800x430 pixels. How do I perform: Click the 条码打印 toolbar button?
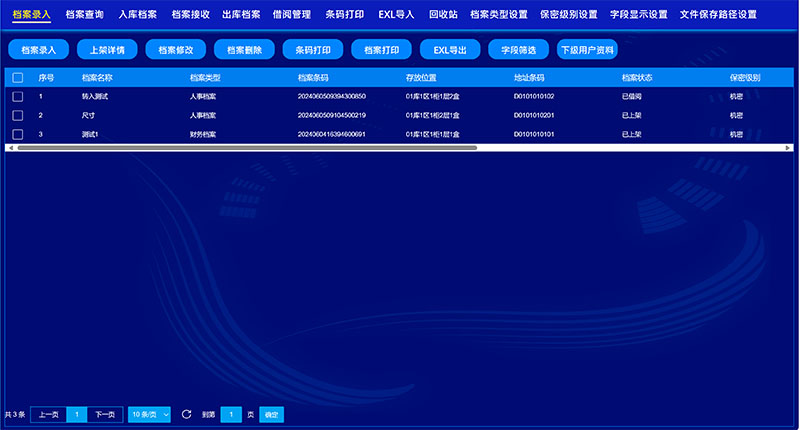pyautogui.click(x=312, y=49)
